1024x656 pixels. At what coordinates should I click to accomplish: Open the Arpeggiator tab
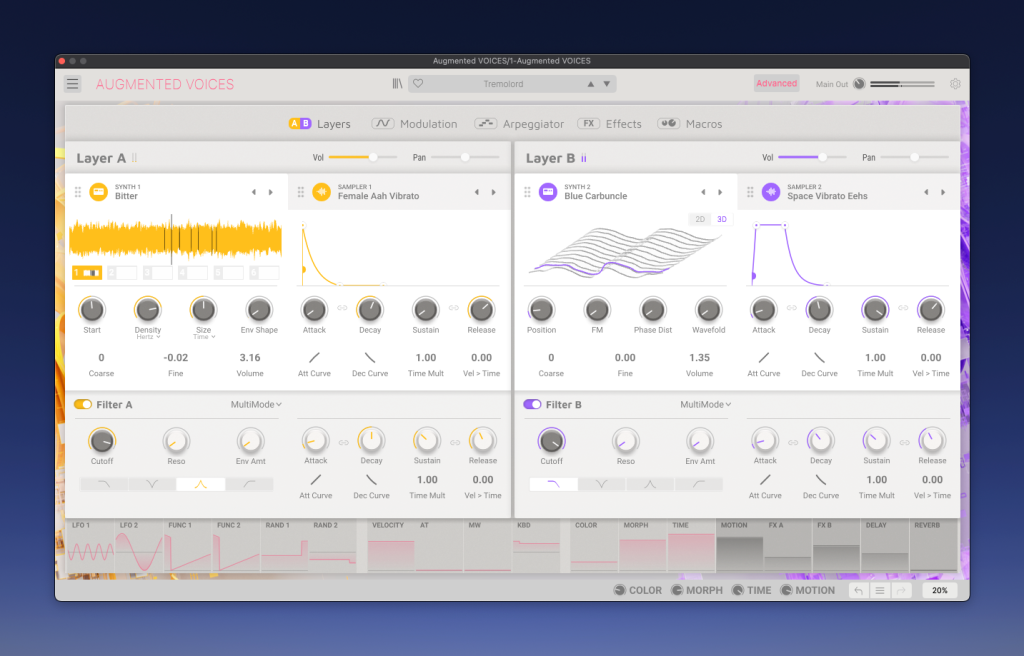[x=519, y=124]
